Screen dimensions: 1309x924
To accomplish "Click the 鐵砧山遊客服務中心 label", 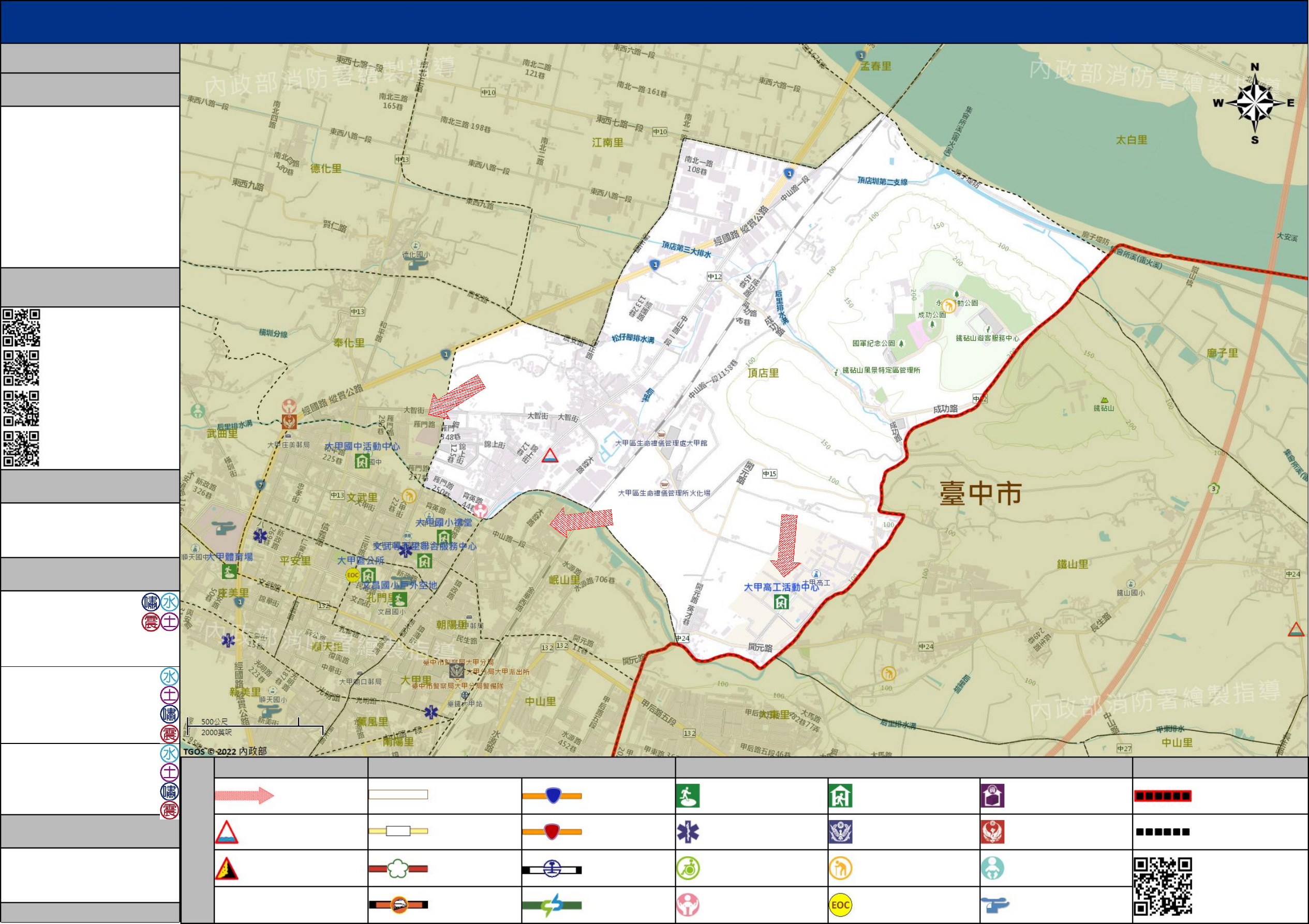I will (988, 338).
